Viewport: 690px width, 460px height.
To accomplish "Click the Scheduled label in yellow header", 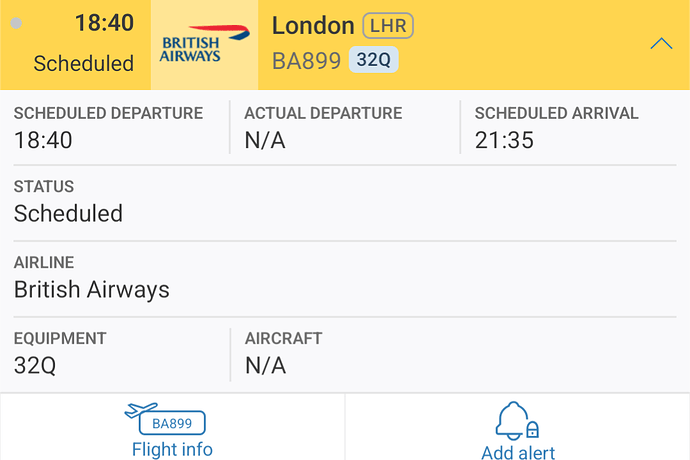I will (x=83, y=63).
